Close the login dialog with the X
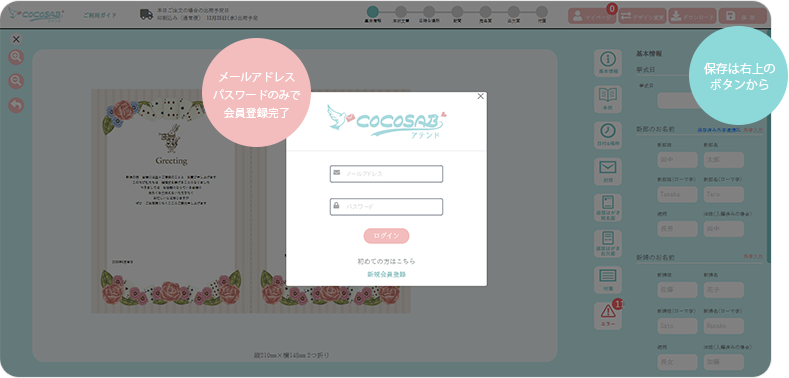The image size is (789, 378). [481, 96]
